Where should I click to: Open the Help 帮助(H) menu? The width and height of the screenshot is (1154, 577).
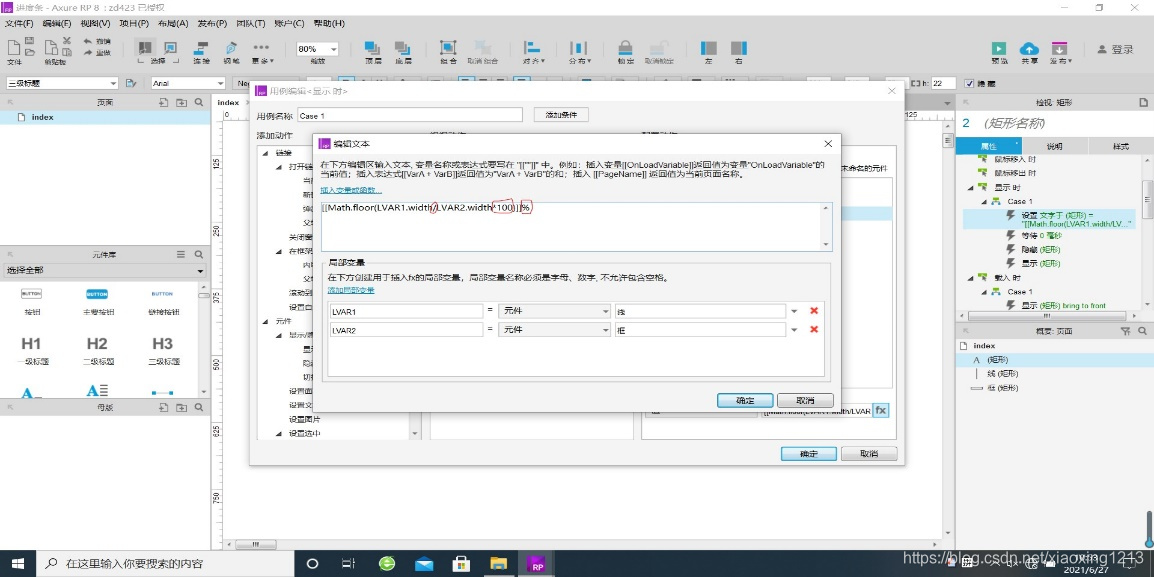329,24
